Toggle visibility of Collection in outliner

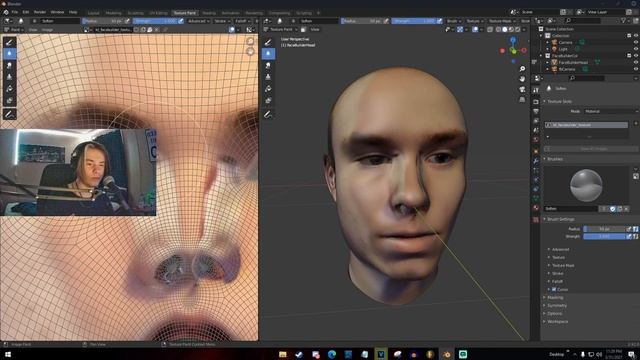636,36
